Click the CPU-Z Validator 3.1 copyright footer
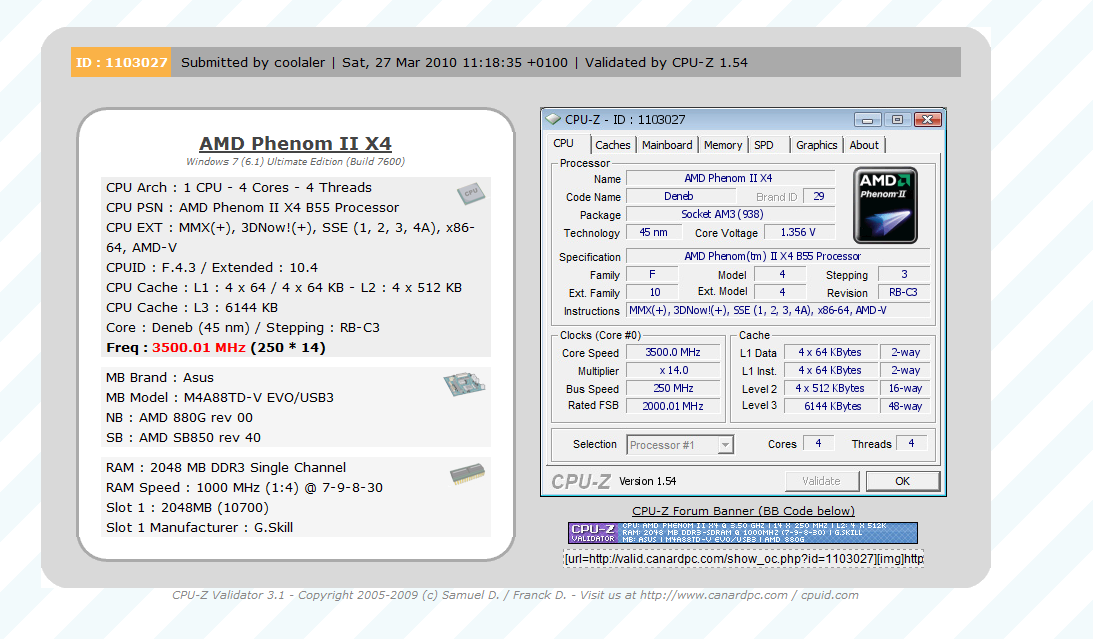The image size is (1093, 639). 515,595
